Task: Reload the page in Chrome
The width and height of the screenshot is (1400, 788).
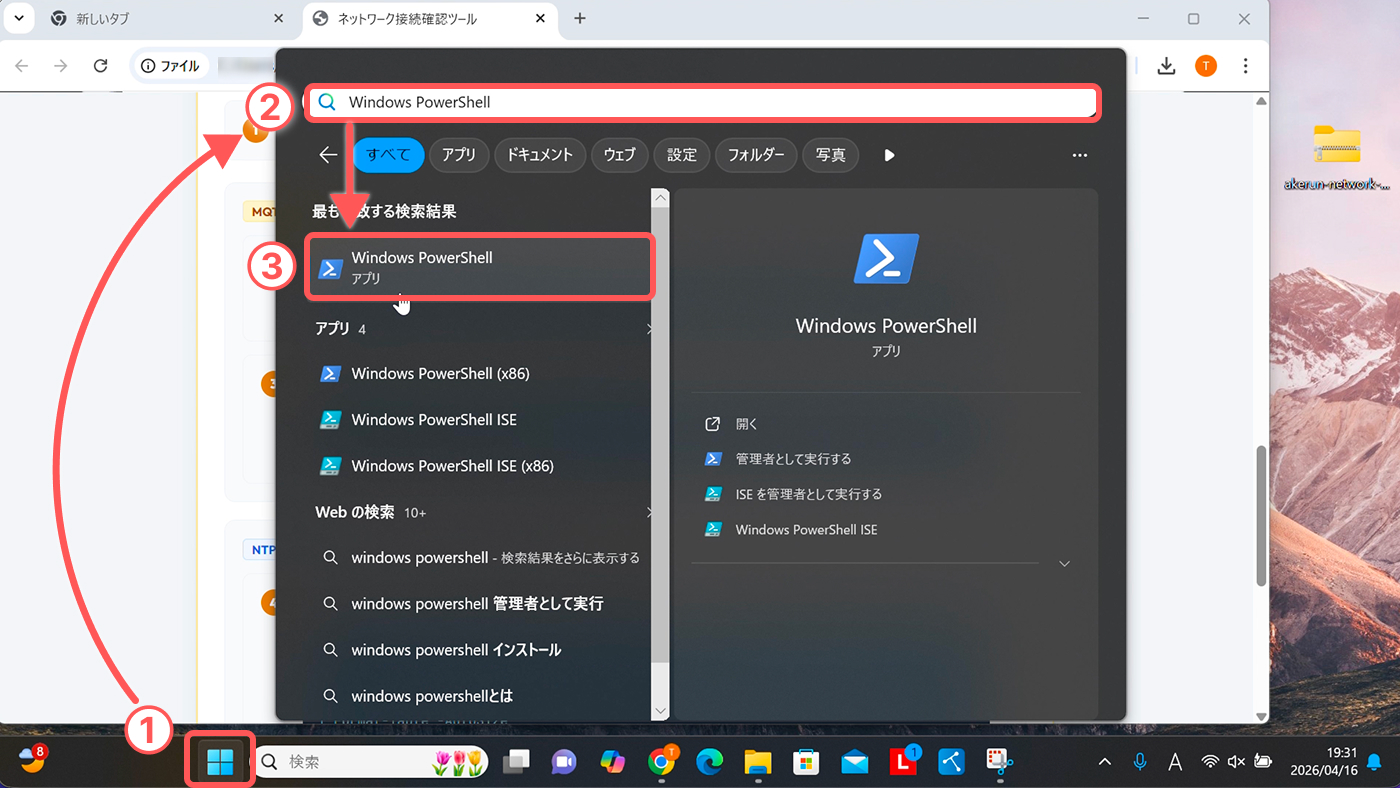Action: [100, 66]
